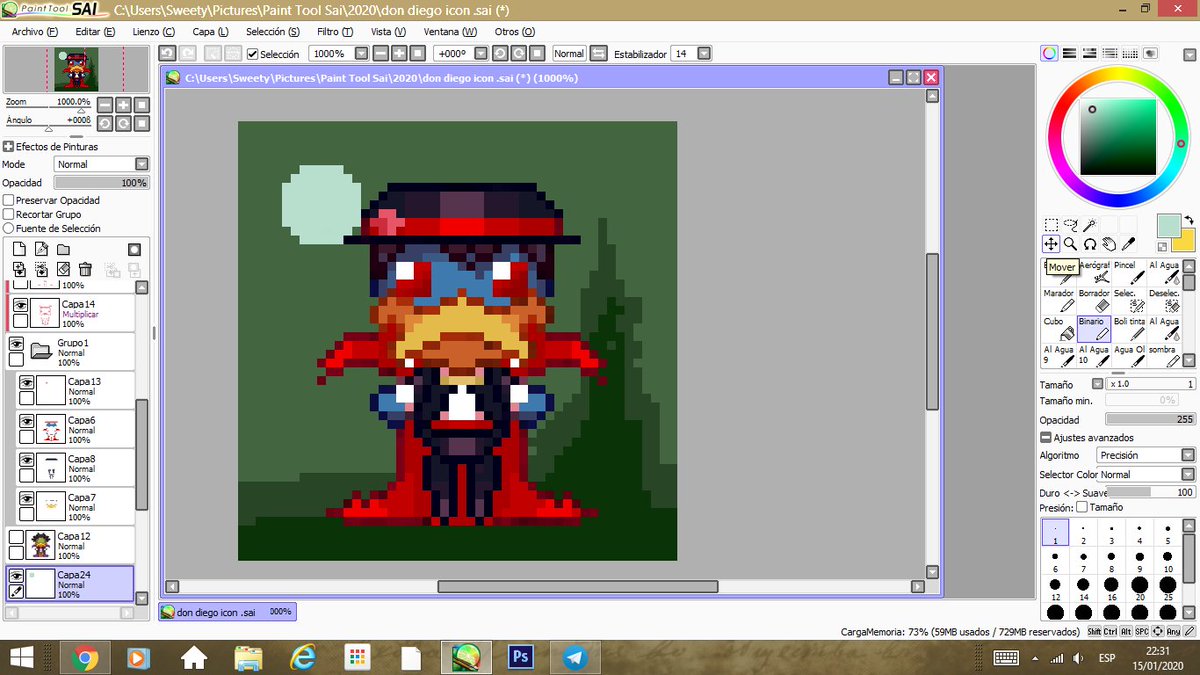Select the rectangular selection tool
This screenshot has height=675, width=1200.
1051,225
